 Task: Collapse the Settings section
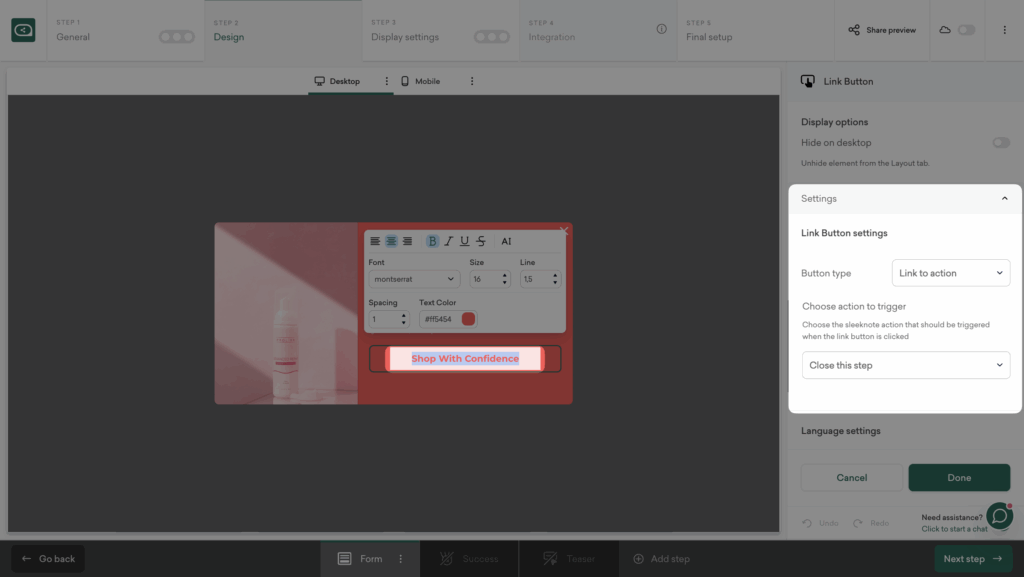pos(1004,199)
